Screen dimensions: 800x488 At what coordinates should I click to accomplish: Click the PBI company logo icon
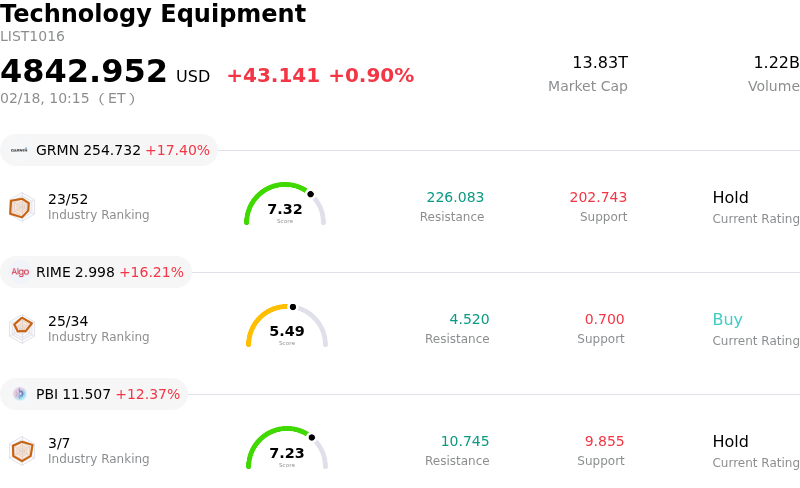pos(19,394)
